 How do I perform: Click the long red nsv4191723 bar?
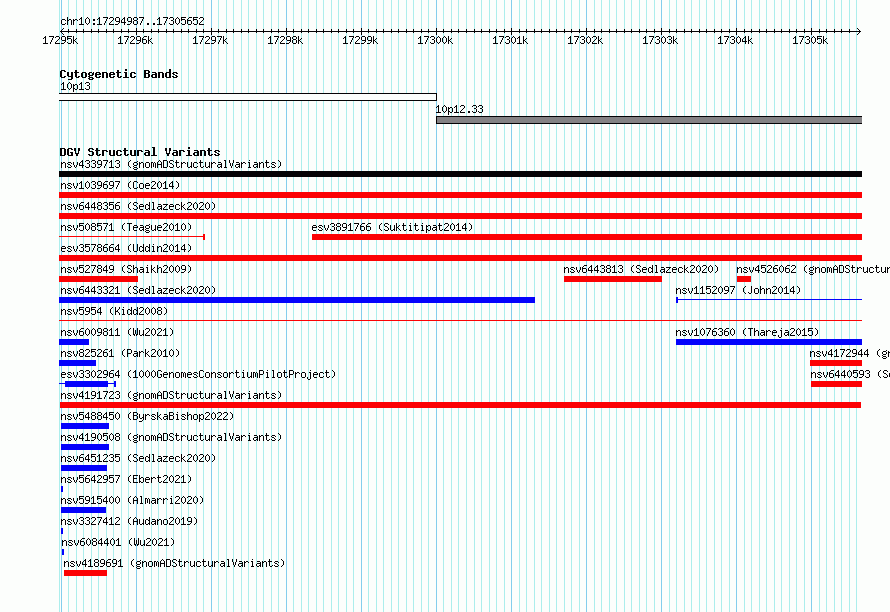pyautogui.click(x=460, y=405)
